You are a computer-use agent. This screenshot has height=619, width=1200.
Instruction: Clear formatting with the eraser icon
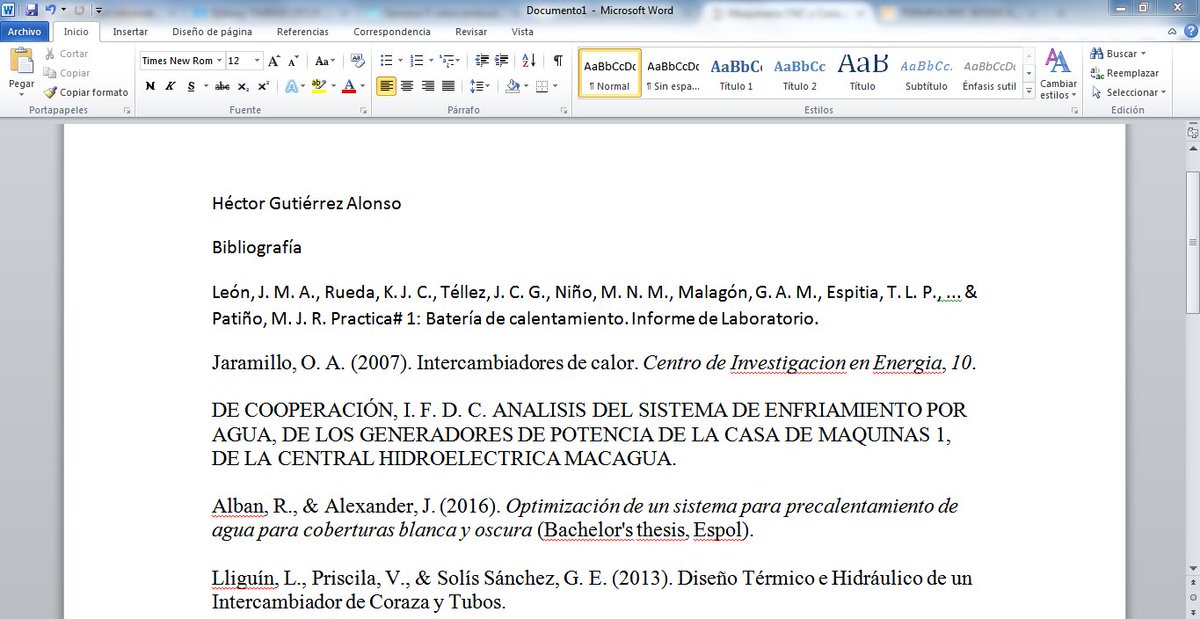(x=357, y=61)
